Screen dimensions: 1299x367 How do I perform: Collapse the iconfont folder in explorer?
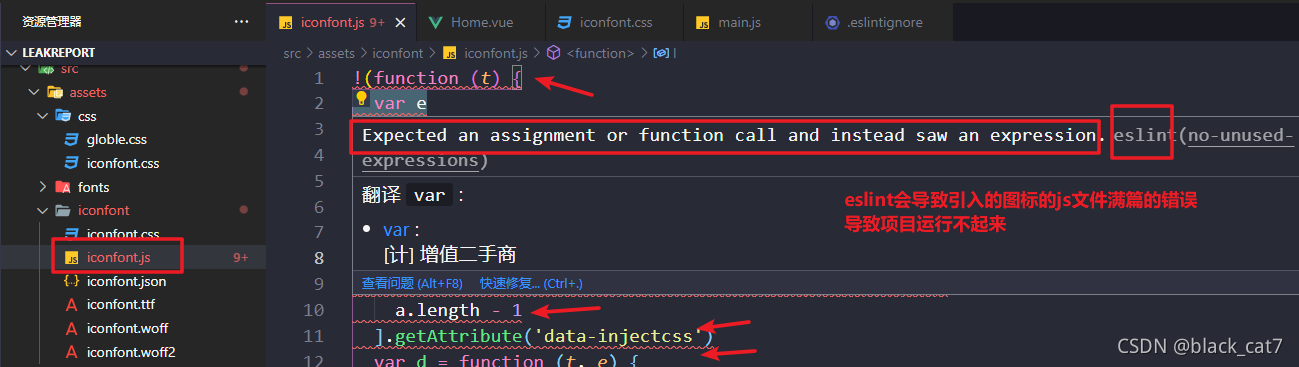[44, 210]
